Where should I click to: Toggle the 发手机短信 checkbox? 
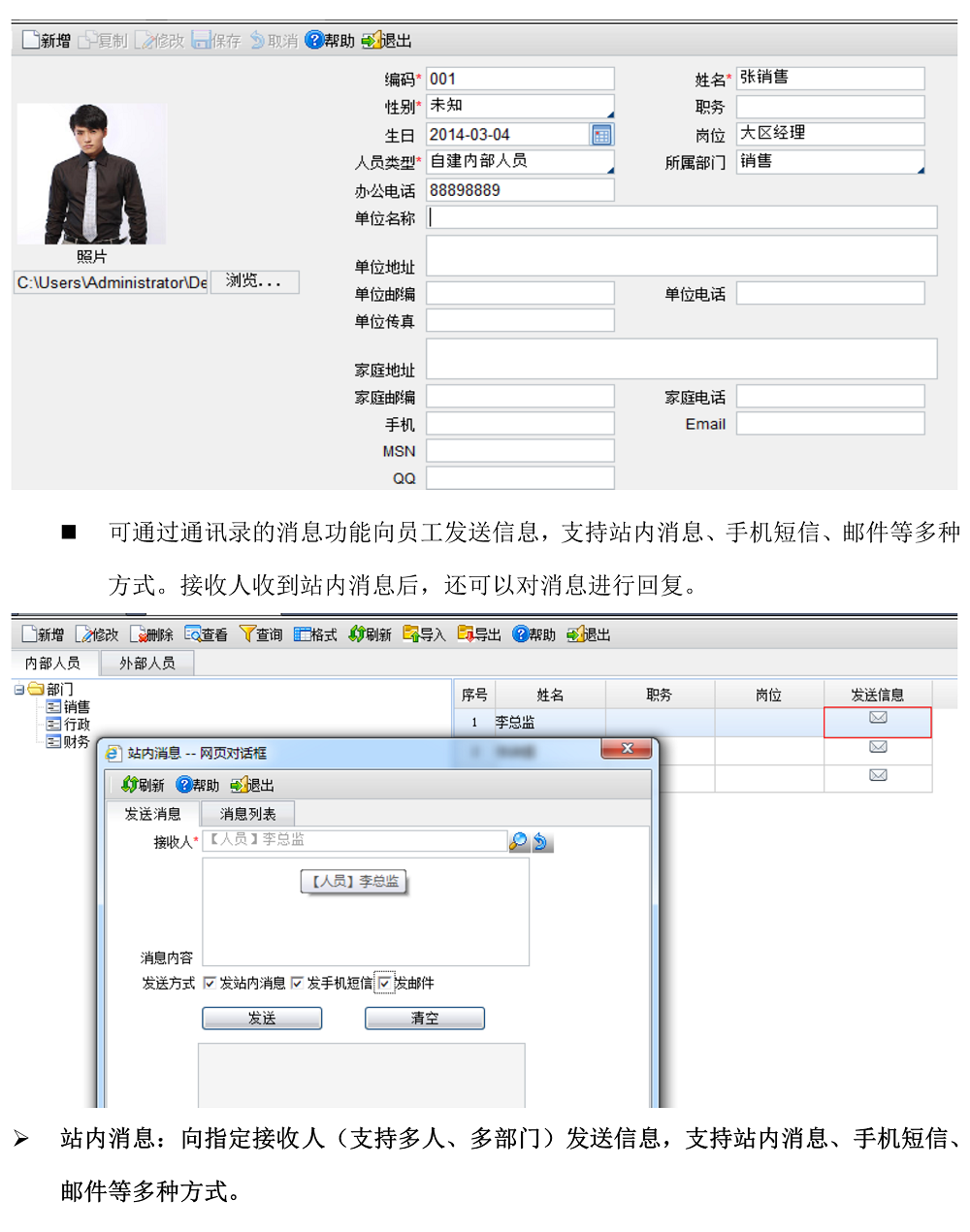click(x=297, y=984)
